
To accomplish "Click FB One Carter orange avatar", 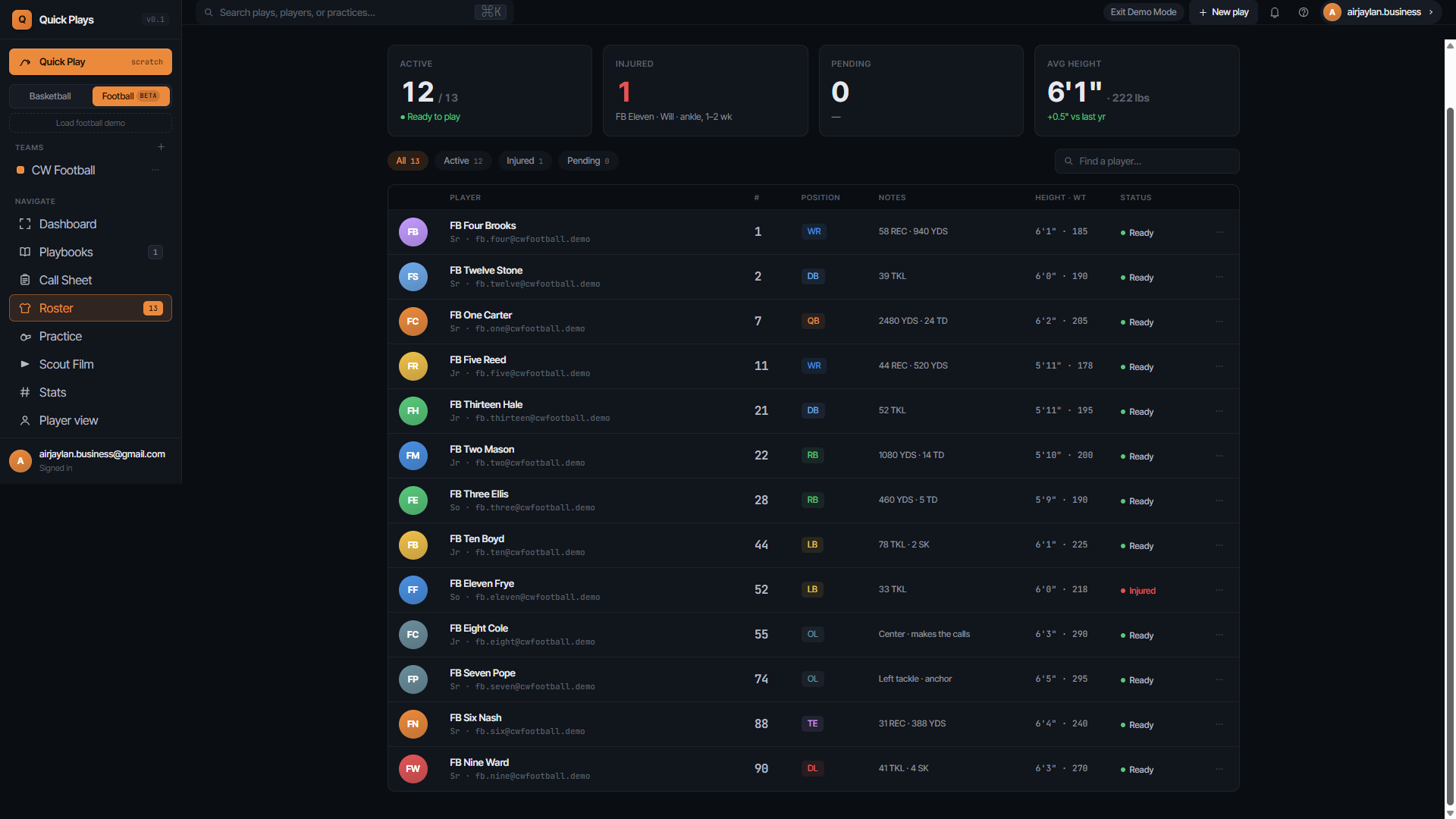I will click(413, 322).
